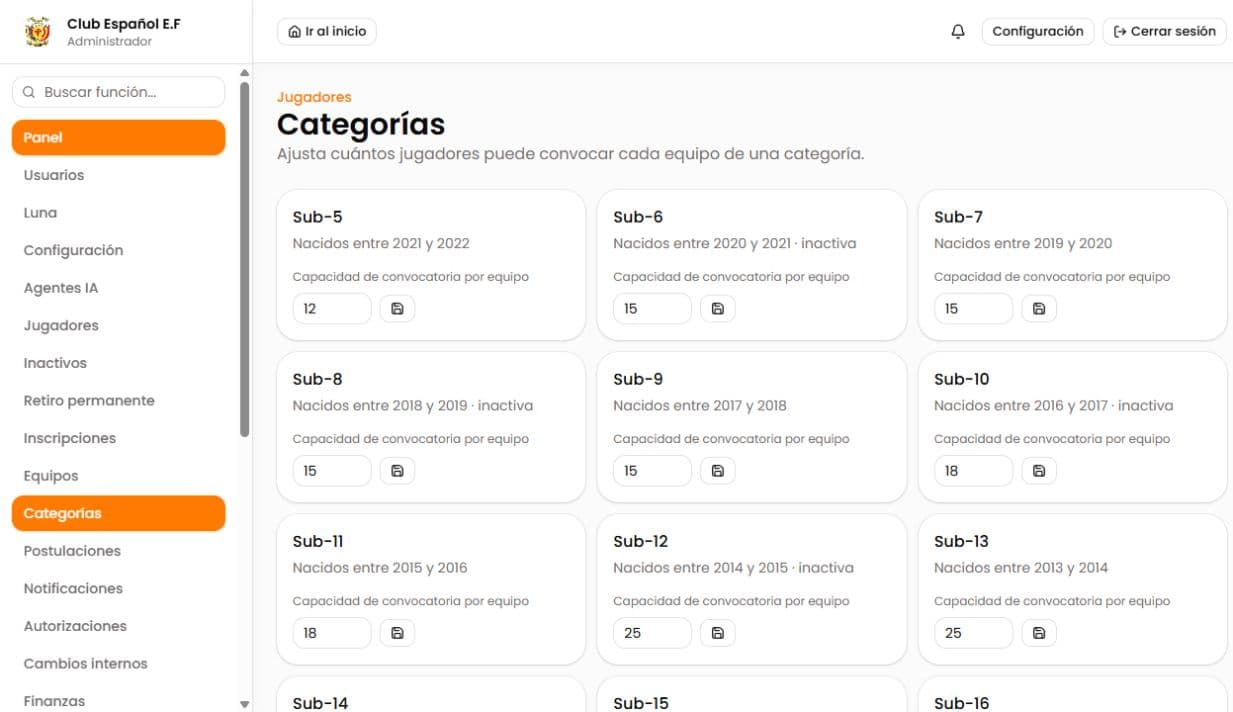Click the Club Español E.F crest logo
Screen dimensions: 1233x712
37,31
